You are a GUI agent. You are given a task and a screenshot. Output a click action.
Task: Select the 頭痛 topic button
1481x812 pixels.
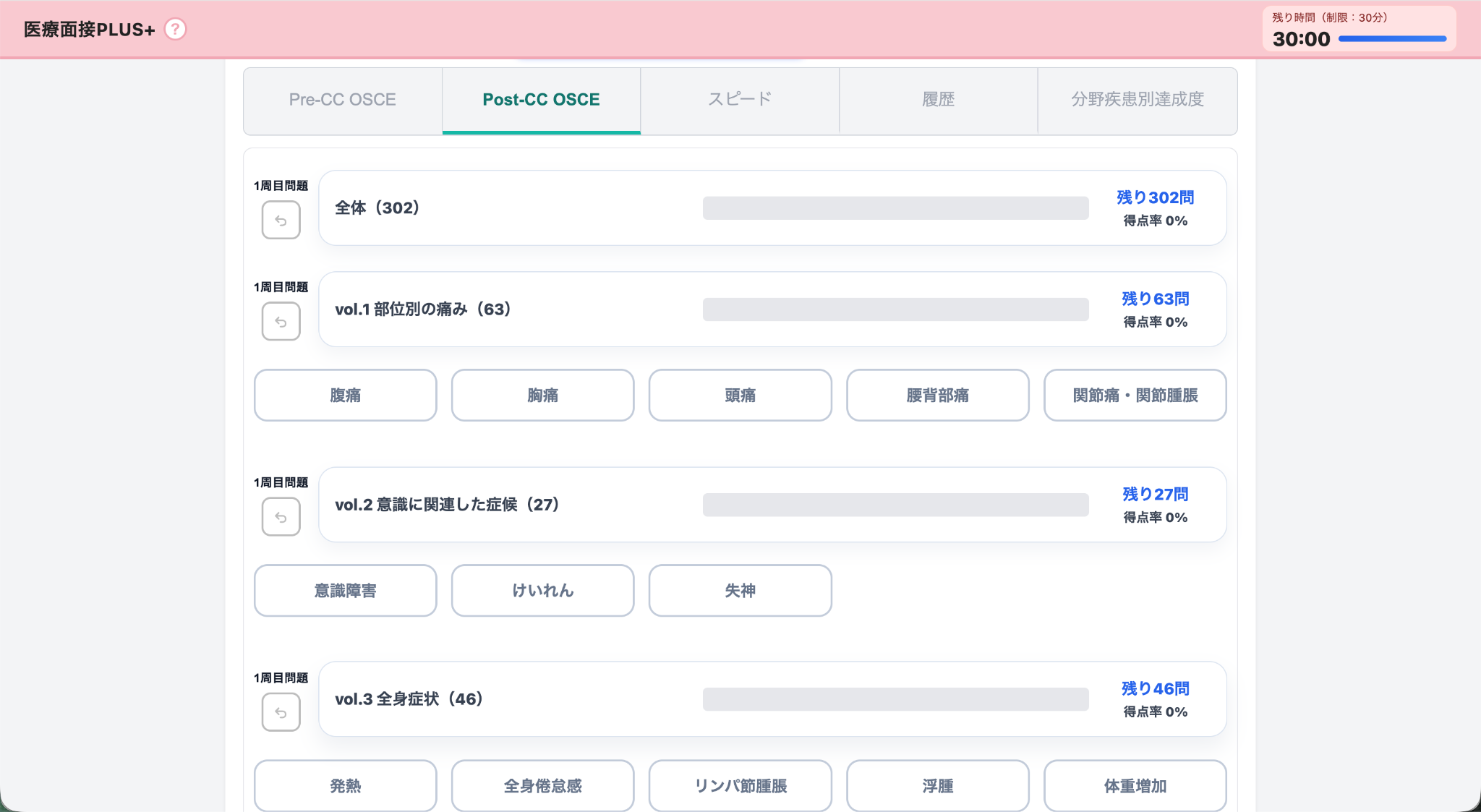[x=740, y=396]
